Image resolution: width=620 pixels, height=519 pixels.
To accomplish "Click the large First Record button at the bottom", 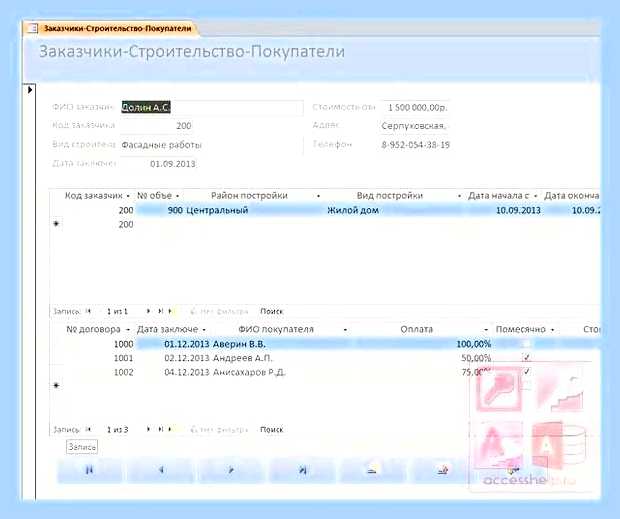I will tap(90, 470).
